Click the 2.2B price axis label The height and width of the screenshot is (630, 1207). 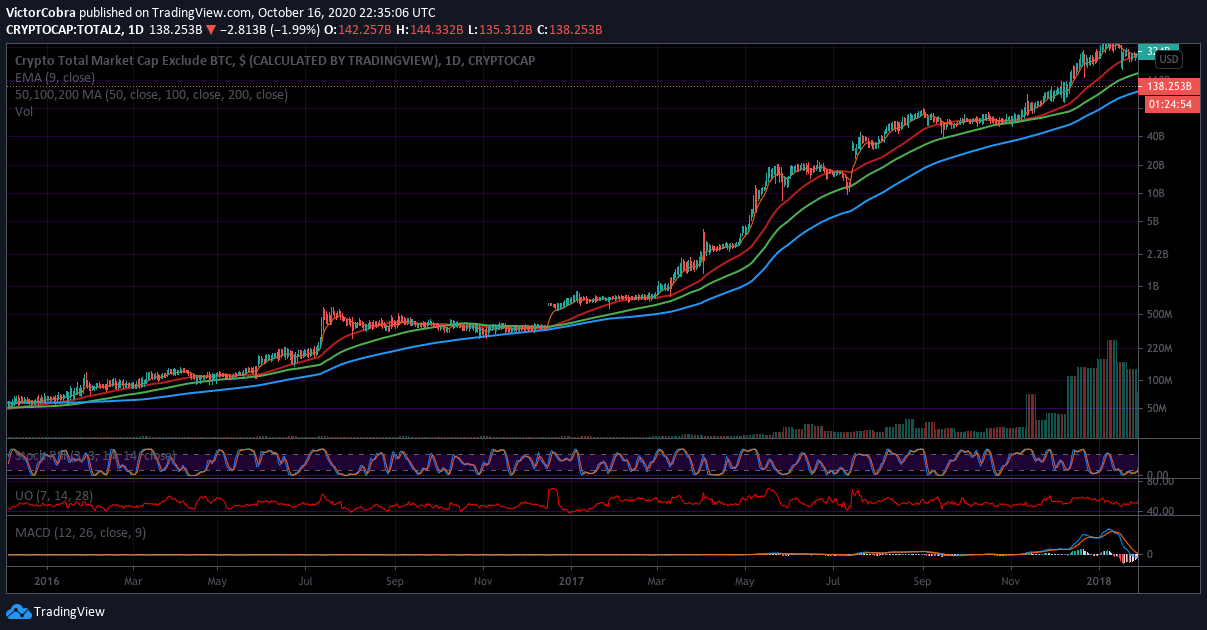[x=1159, y=255]
